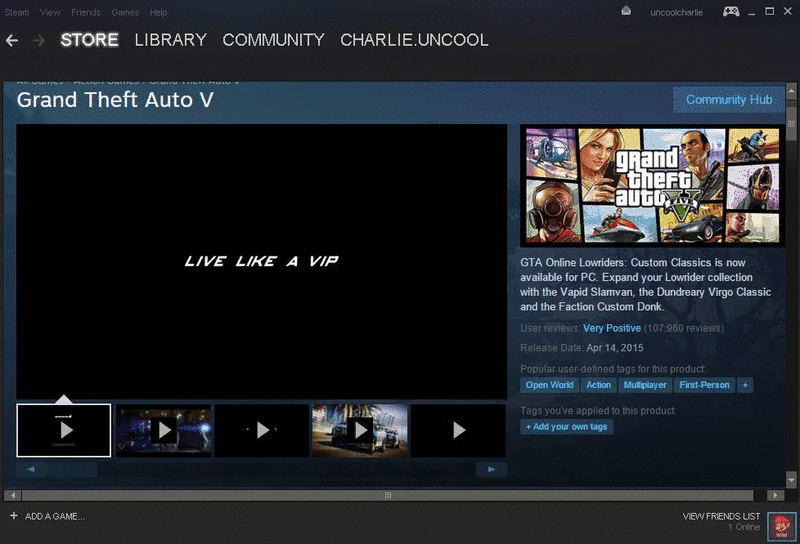Open the Community Hub button
The height and width of the screenshot is (544, 800).
tap(729, 100)
